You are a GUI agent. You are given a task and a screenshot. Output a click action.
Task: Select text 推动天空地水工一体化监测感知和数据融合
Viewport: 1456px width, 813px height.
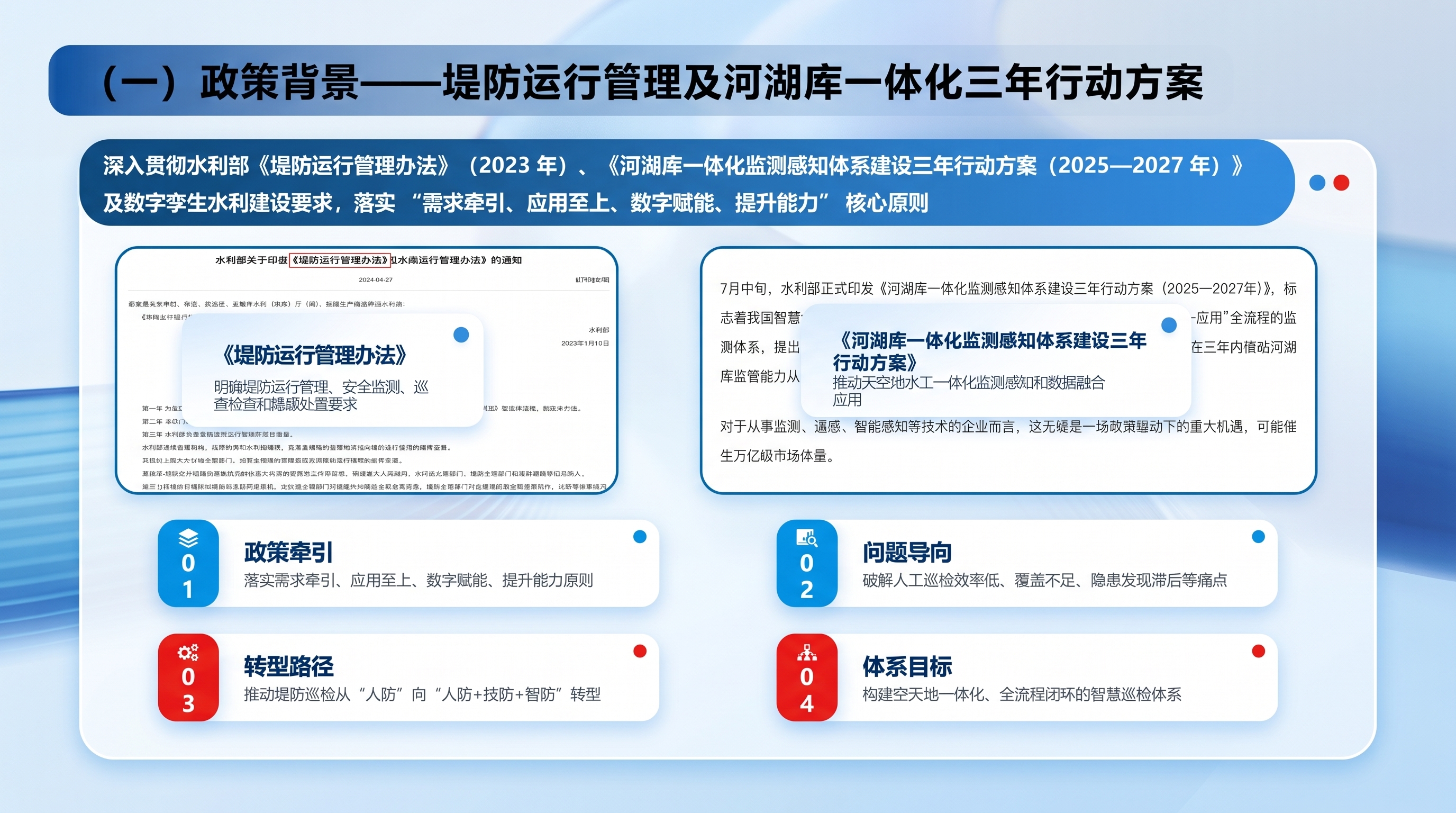[968, 383]
